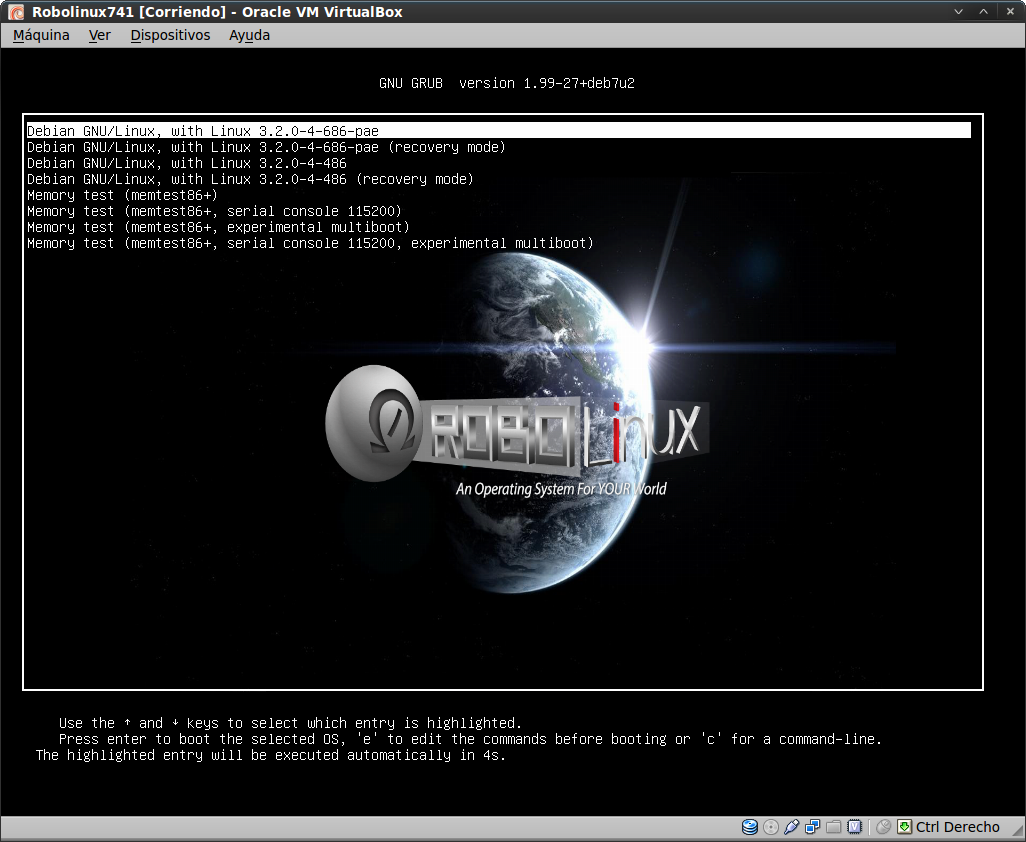Screen dimensions: 1026x842
Task: Click the virtualization chip indicator icon
Action: point(854,827)
